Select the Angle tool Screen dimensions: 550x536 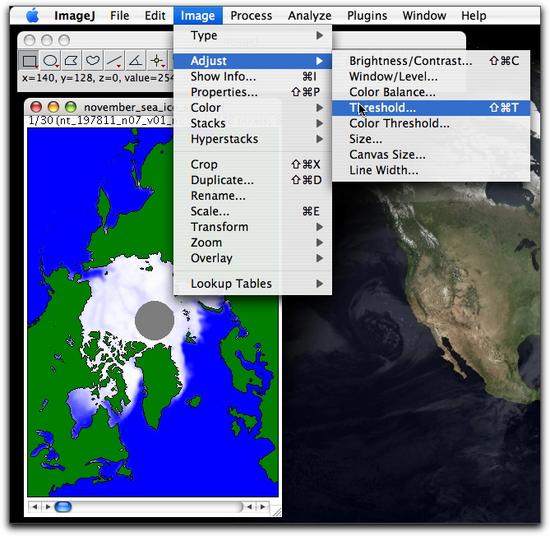[135, 61]
